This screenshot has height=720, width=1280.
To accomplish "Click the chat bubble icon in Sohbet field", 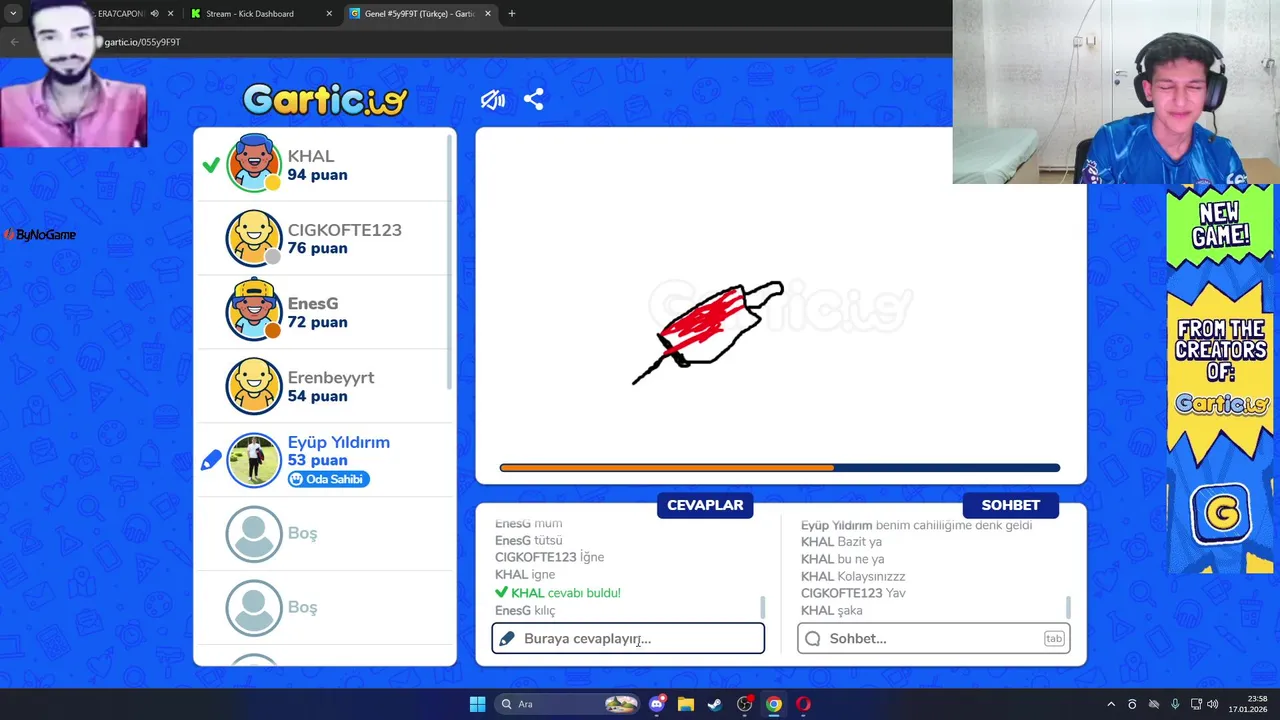I will click(x=812, y=638).
